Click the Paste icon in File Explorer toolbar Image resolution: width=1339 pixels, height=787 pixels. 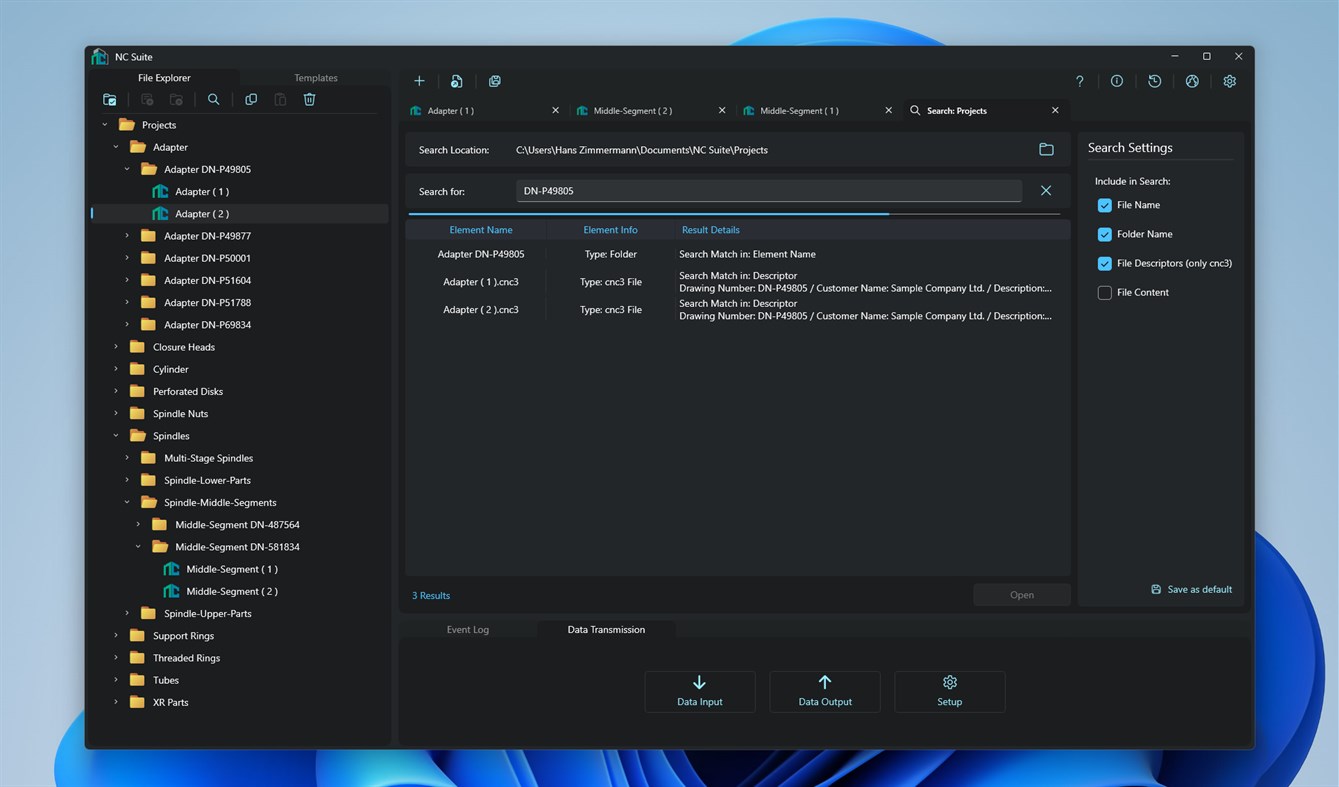(279, 99)
